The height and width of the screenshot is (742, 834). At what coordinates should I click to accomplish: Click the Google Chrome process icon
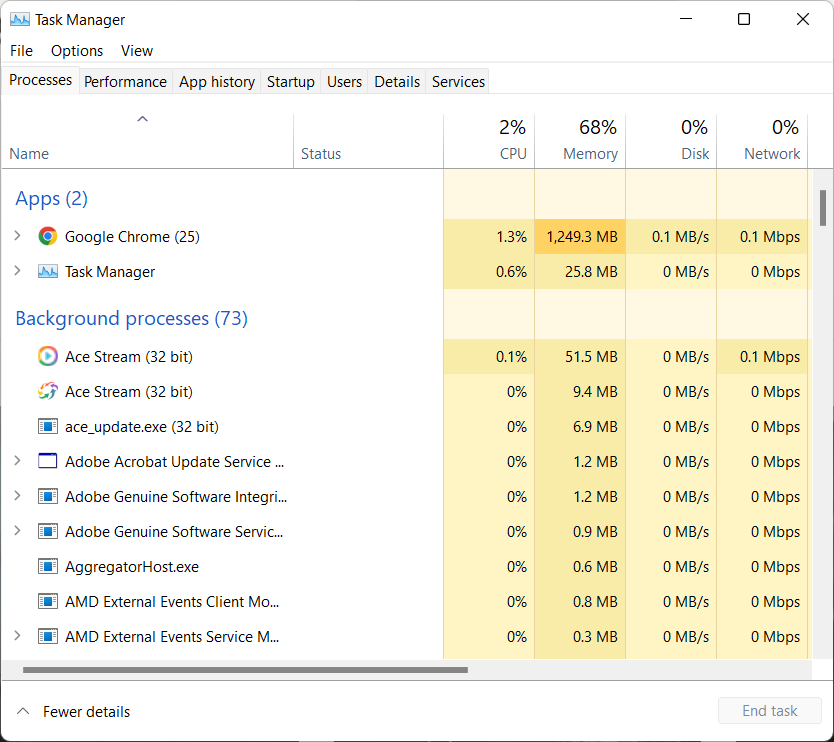[x=47, y=237]
